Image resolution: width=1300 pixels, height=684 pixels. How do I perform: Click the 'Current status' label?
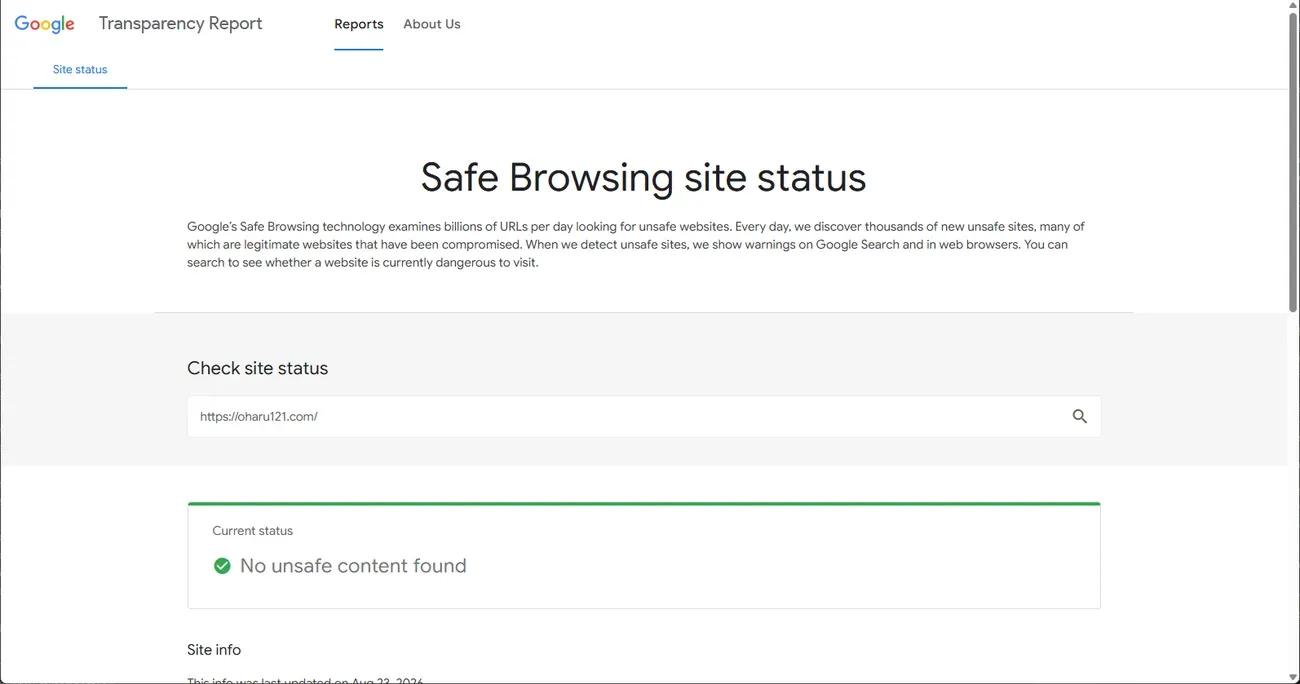click(253, 531)
